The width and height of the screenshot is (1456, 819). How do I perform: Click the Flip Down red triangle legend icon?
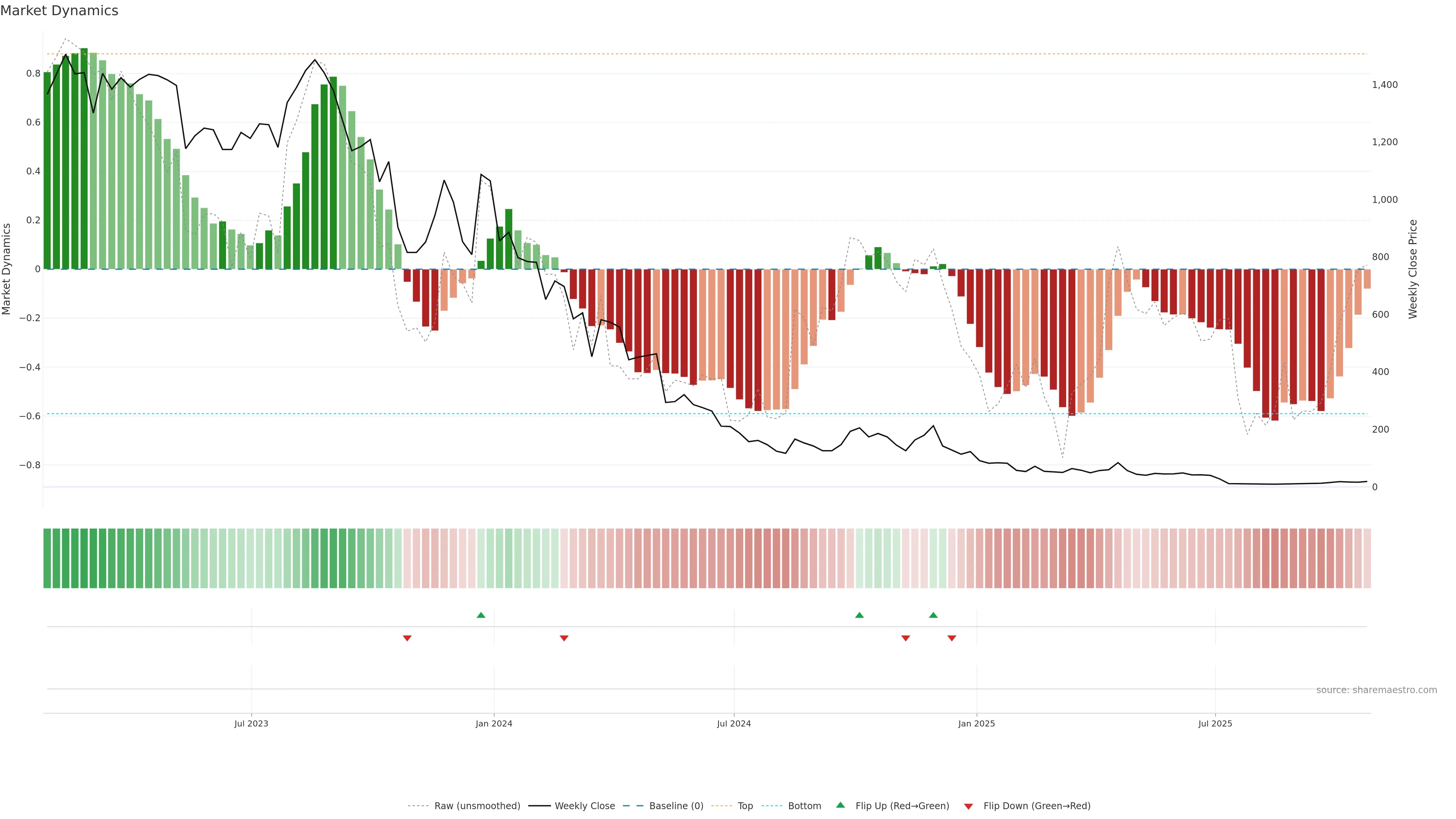[x=968, y=806]
